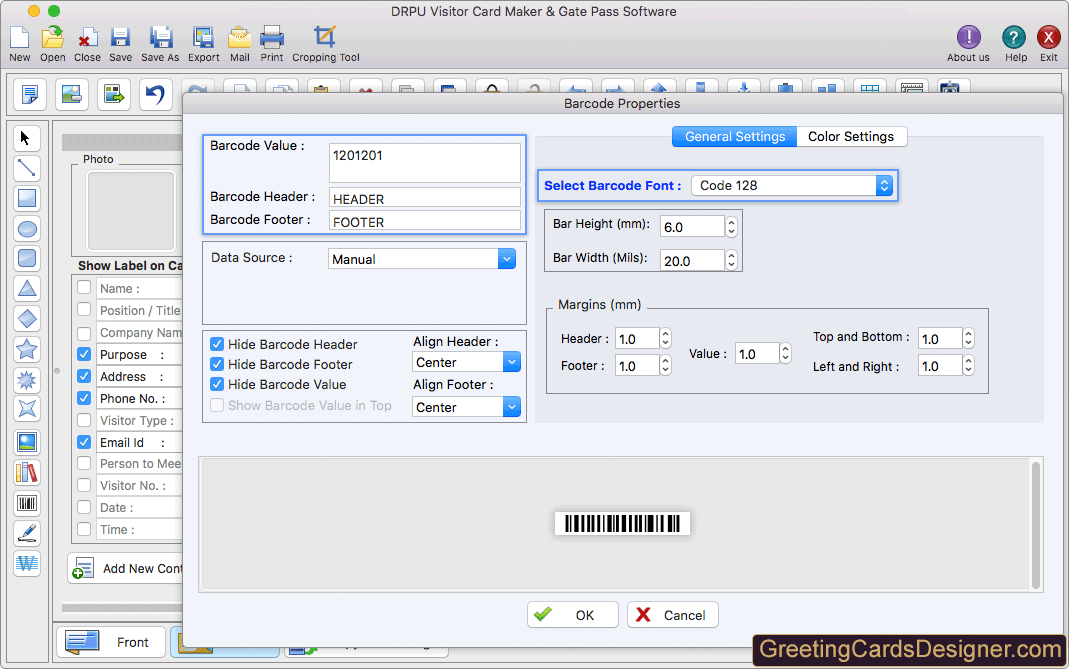Switch to Color Settings tab
This screenshot has width=1069, height=669.
851,136
